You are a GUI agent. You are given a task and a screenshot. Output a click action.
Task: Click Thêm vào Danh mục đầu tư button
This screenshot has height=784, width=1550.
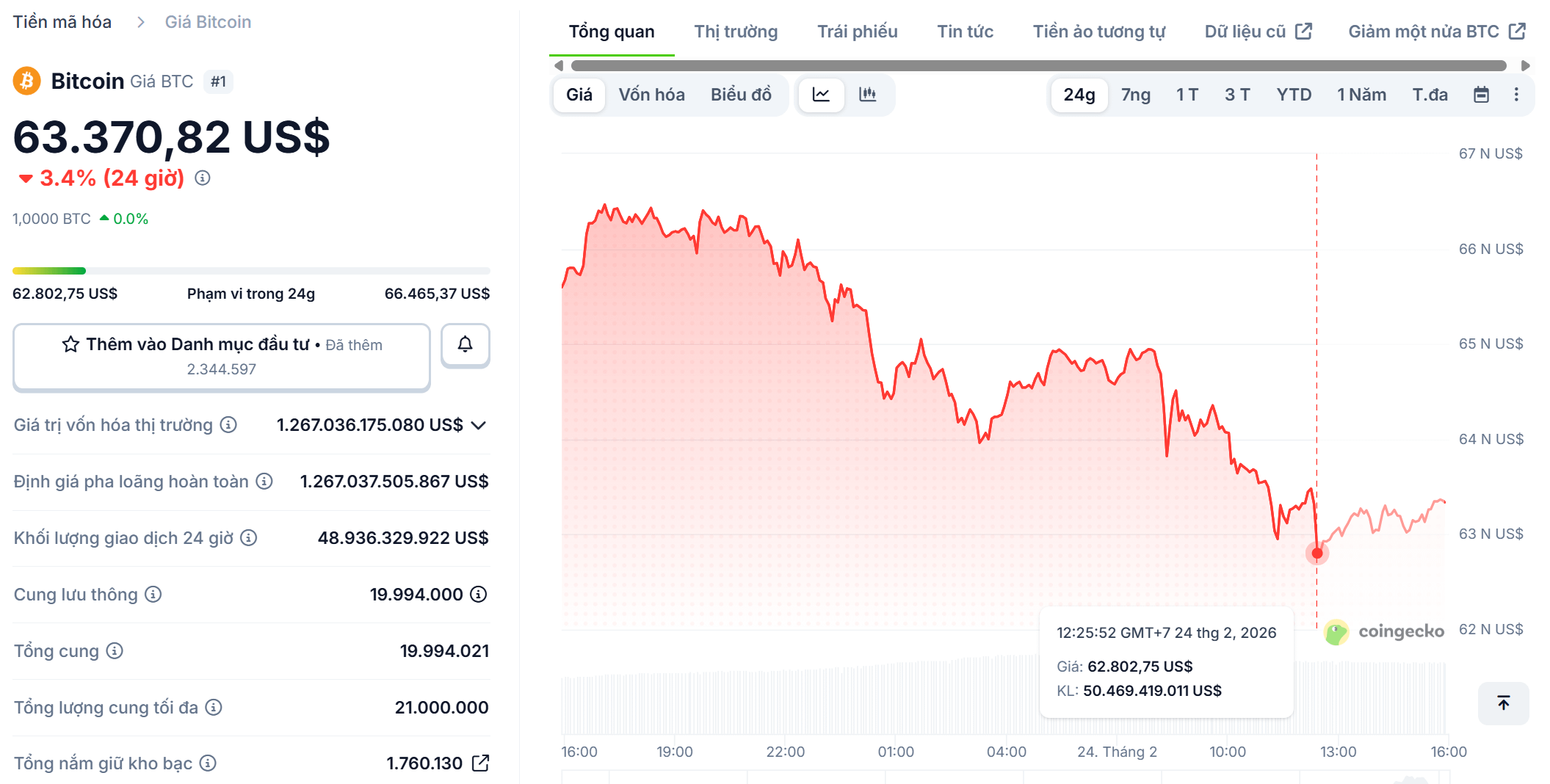click(x=221, y=356)
